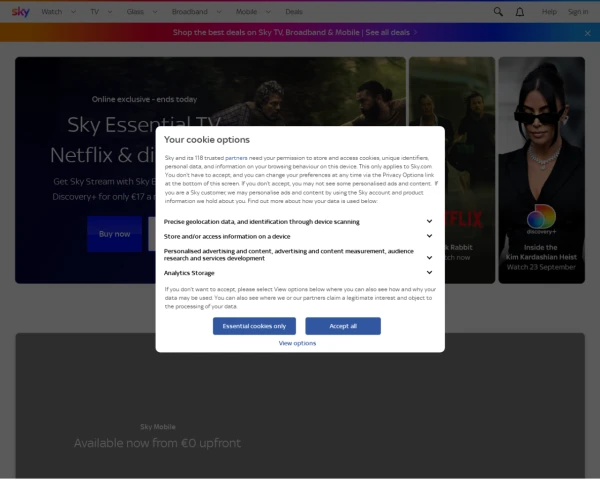This screenshot has height=480, width=600.
Task: Click the discovery+ logo on the card
Action: [541, 219]
